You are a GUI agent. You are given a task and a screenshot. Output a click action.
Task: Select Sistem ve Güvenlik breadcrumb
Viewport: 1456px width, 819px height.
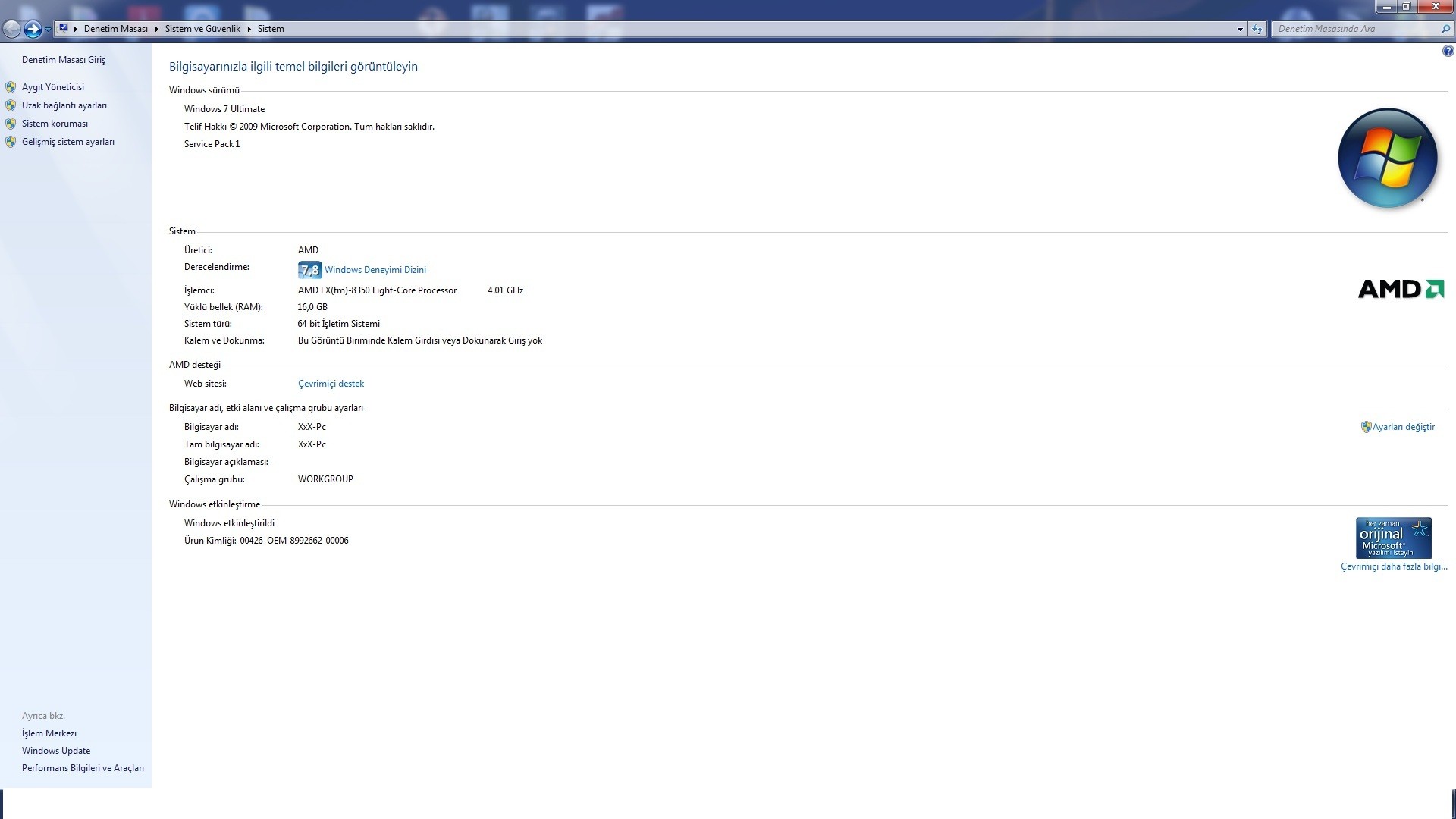click(202, 29)
